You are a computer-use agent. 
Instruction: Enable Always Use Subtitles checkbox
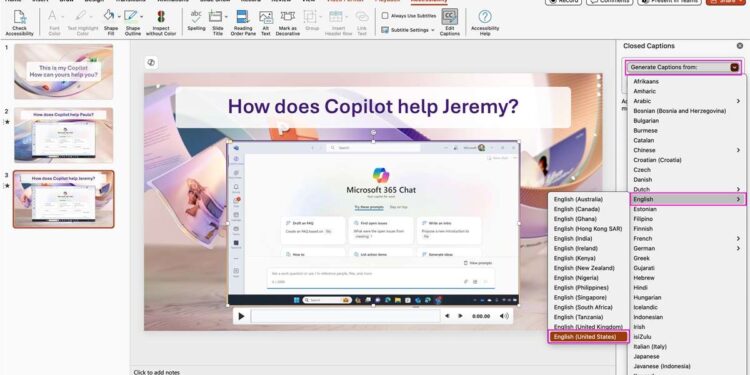[385, 16]
